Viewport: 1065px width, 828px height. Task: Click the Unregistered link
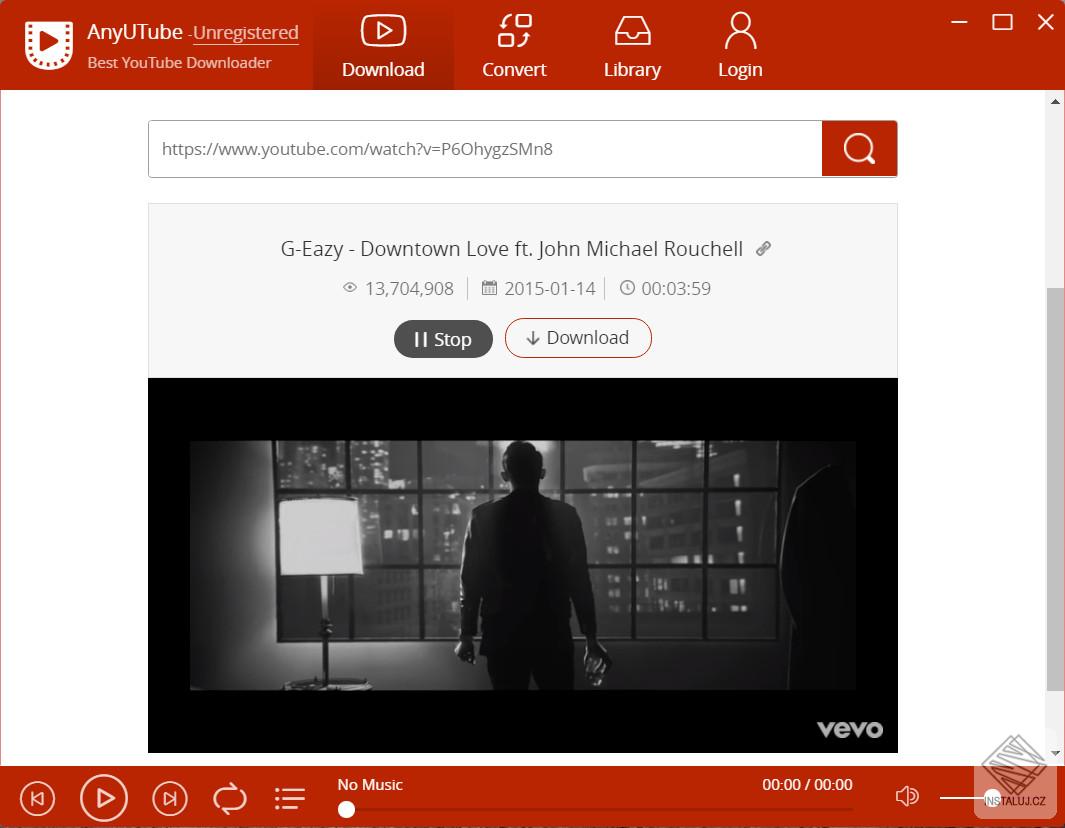pos(245,32)
